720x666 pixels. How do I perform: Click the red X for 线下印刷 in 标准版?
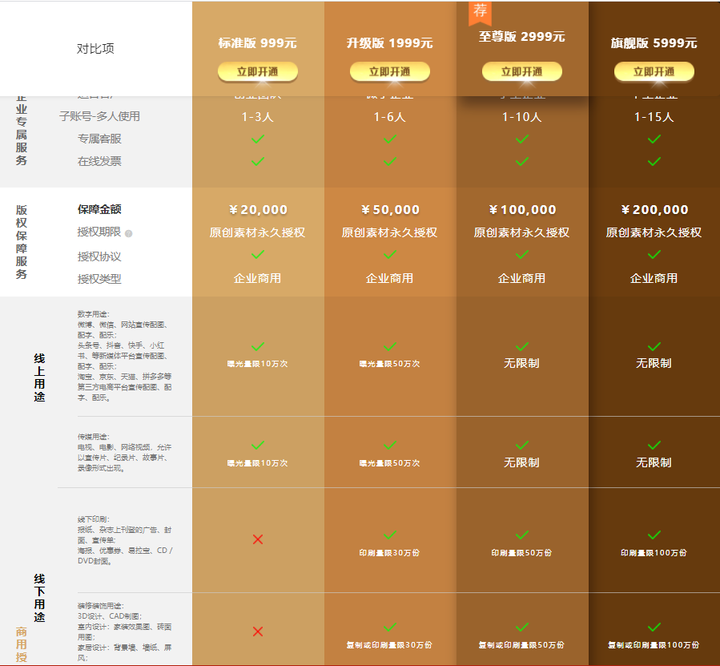point(258,539)
